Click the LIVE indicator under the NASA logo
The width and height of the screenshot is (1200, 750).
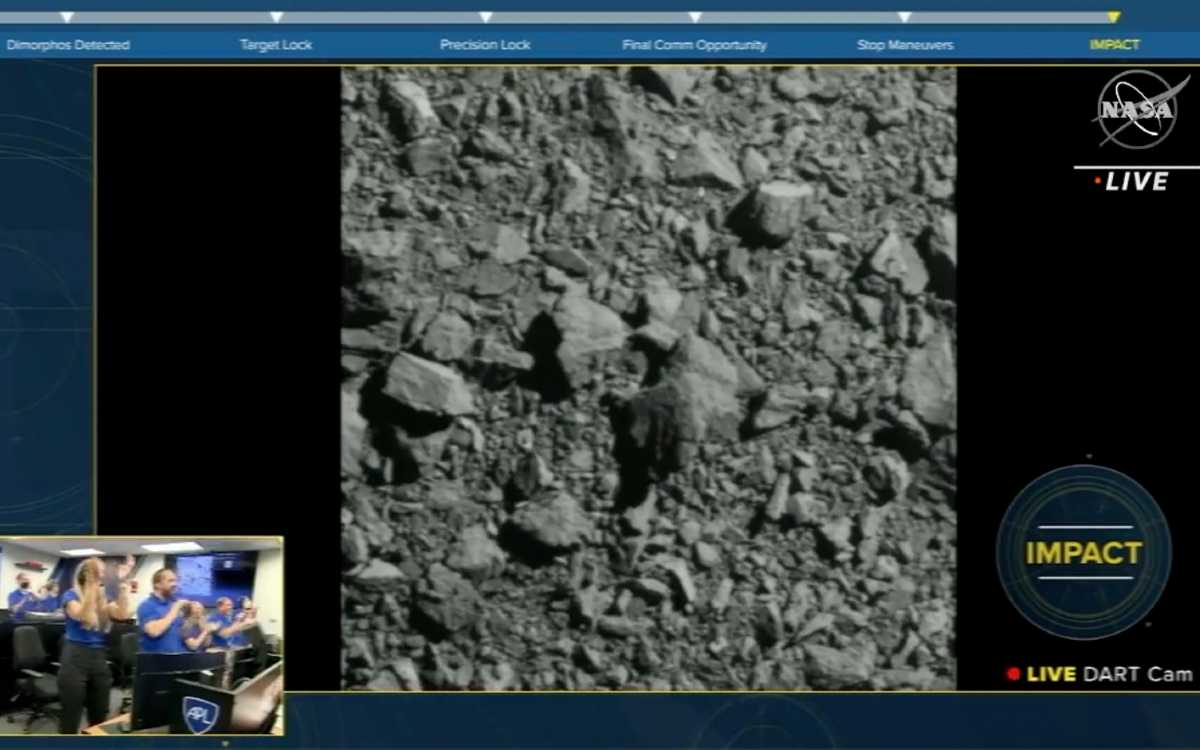(1132, 181)
